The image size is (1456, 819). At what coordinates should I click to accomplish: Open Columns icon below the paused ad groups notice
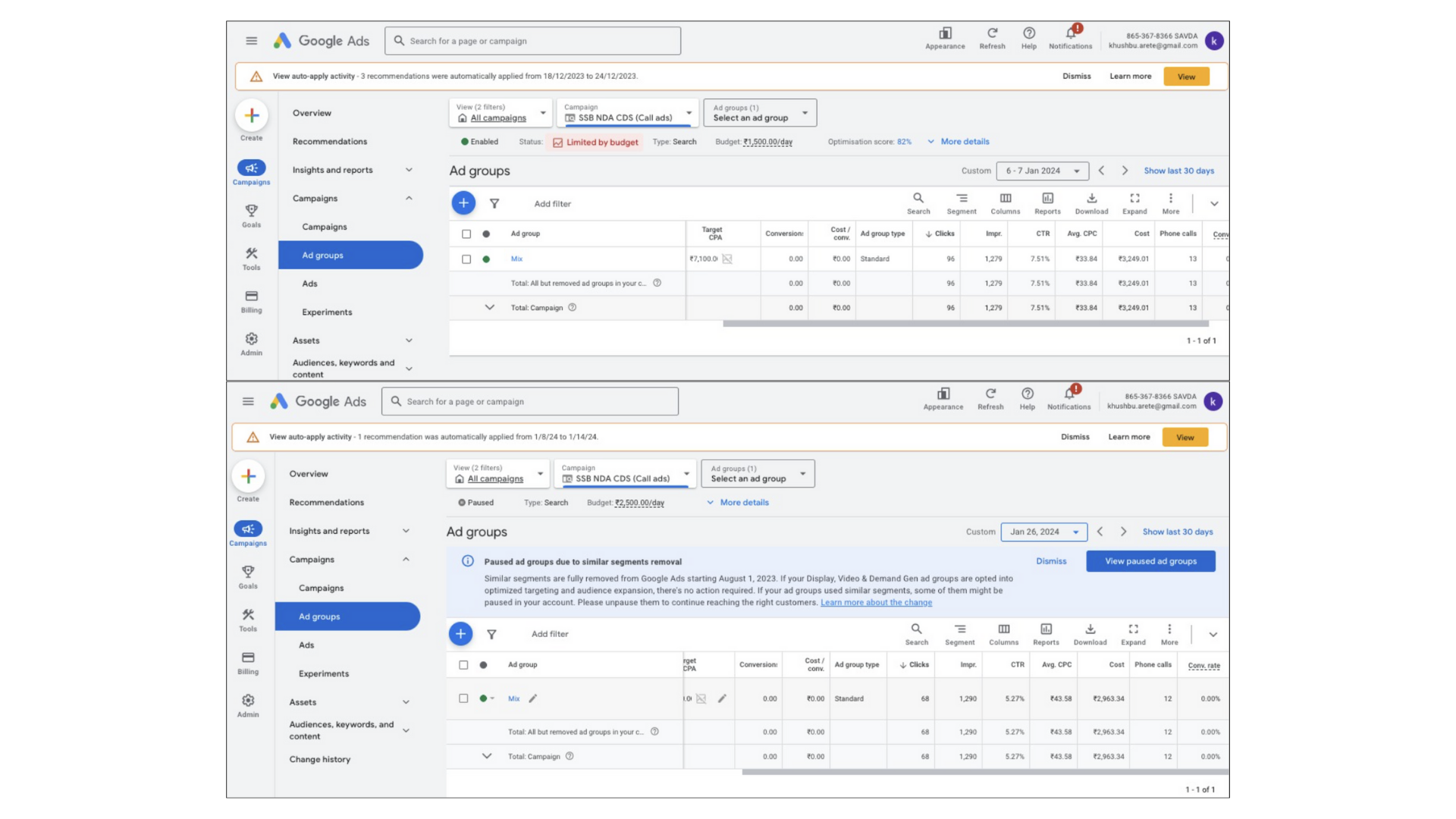pyautogui.click(x=1003, y=629)
